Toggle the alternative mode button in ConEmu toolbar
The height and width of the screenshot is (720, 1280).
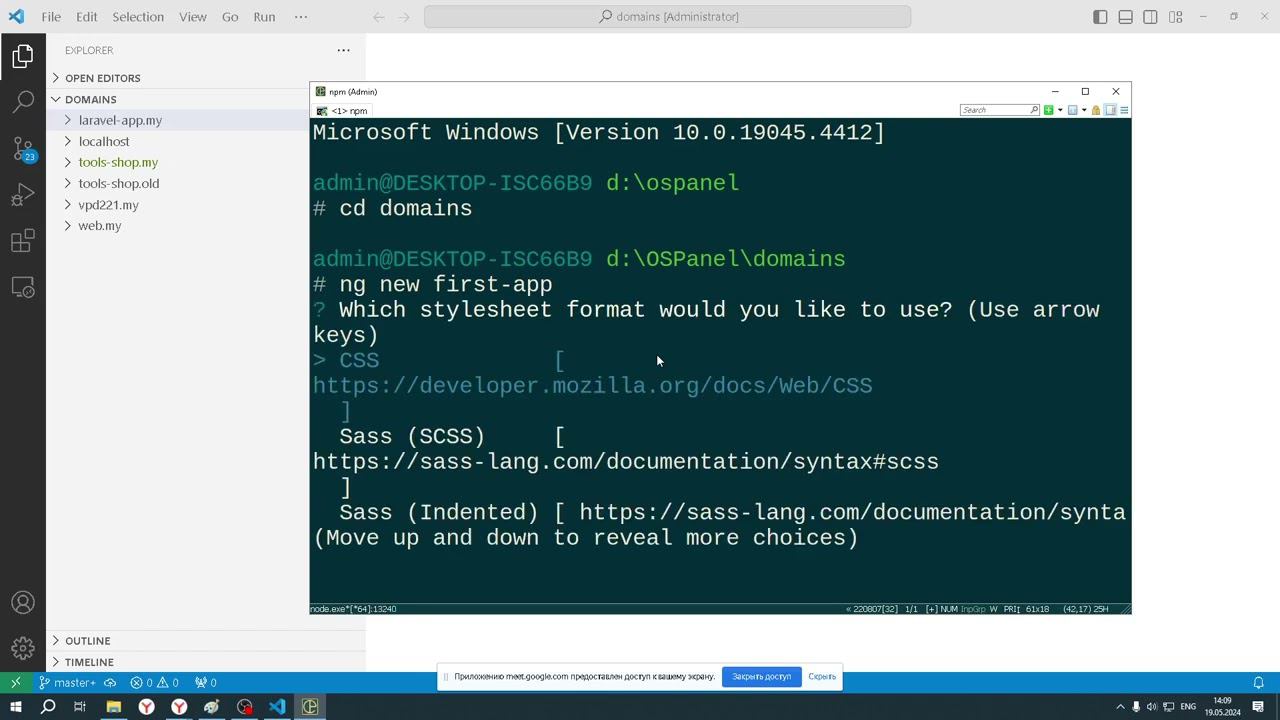pyautogui.click(x=1110, y=110)
